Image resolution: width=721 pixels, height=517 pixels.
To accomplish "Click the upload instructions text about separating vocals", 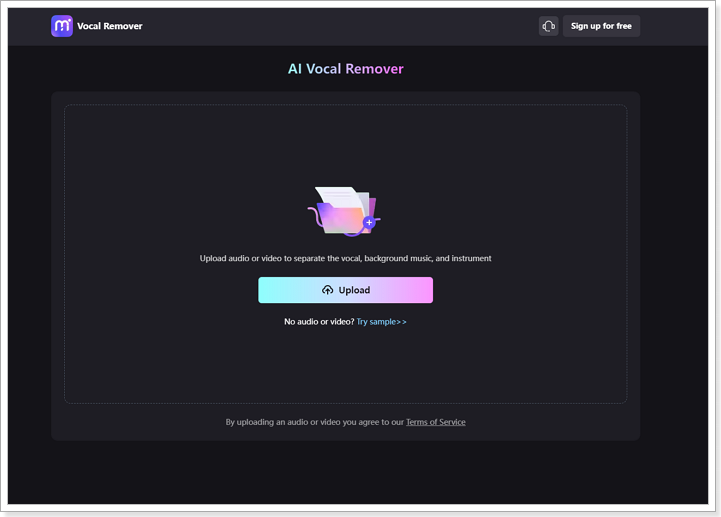I will click(x=346, y=259).
